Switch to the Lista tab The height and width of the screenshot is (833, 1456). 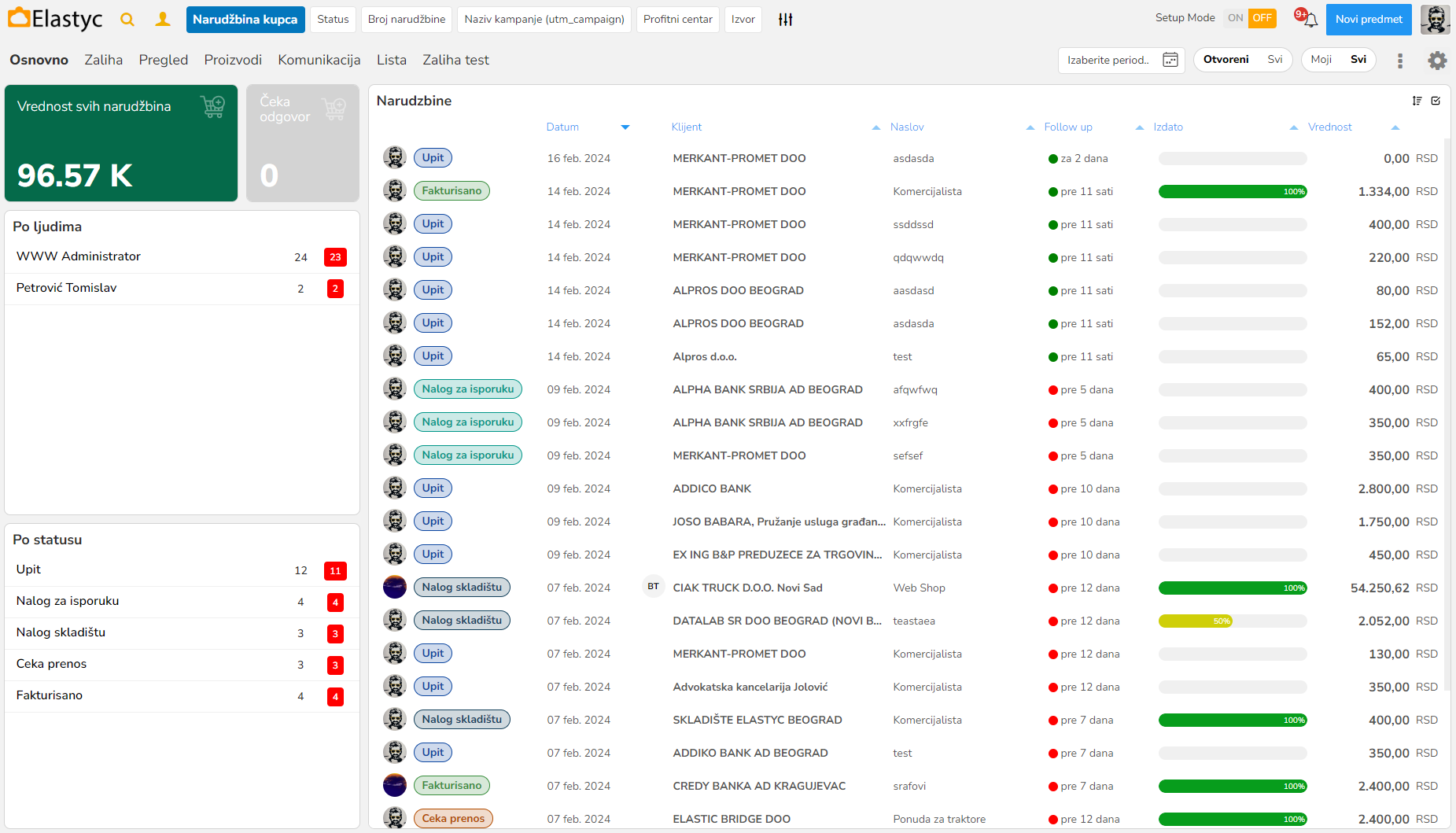pos(392,60)
